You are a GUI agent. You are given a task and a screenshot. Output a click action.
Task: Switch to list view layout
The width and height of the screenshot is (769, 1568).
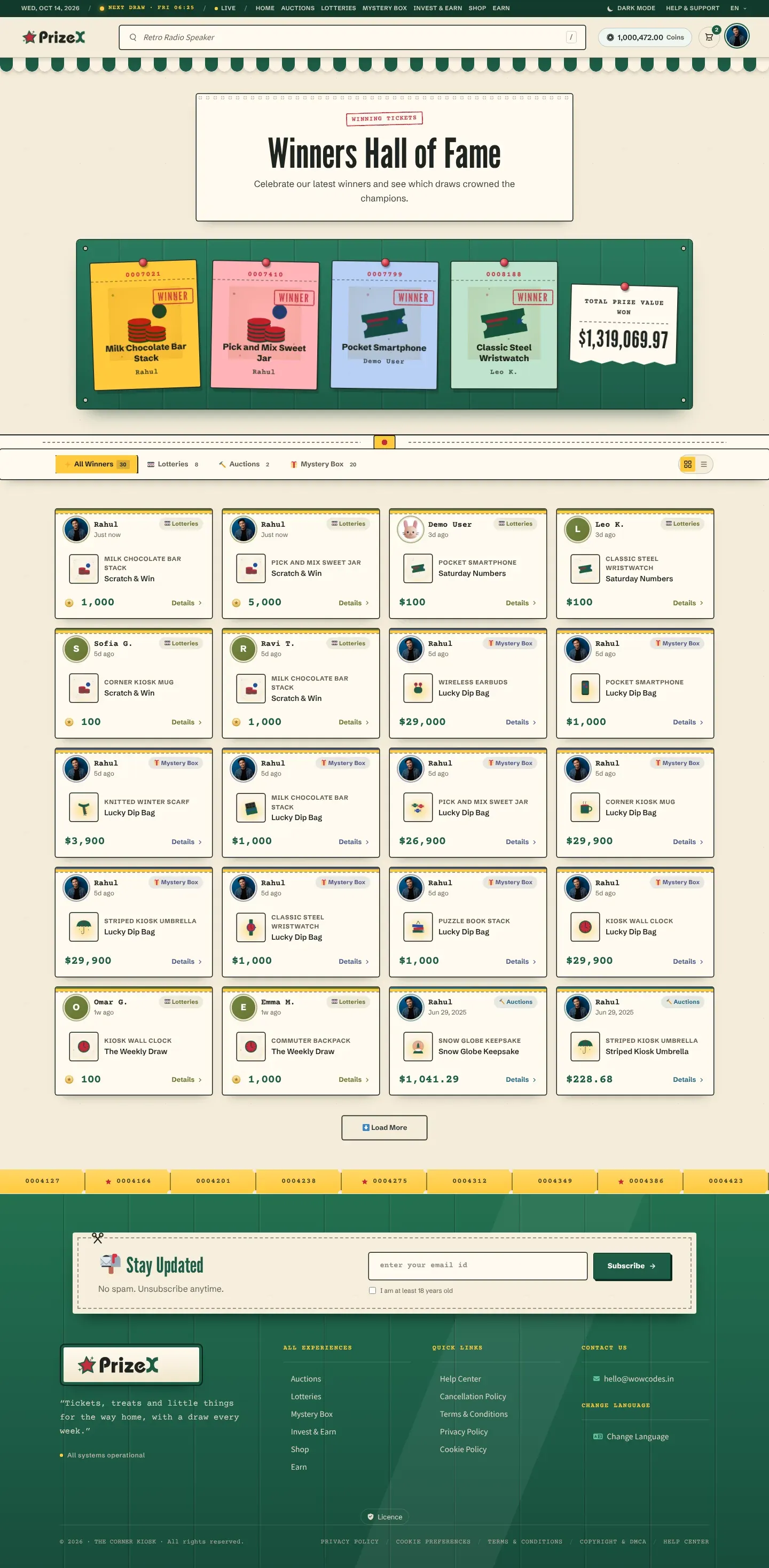tap(704, 464)
